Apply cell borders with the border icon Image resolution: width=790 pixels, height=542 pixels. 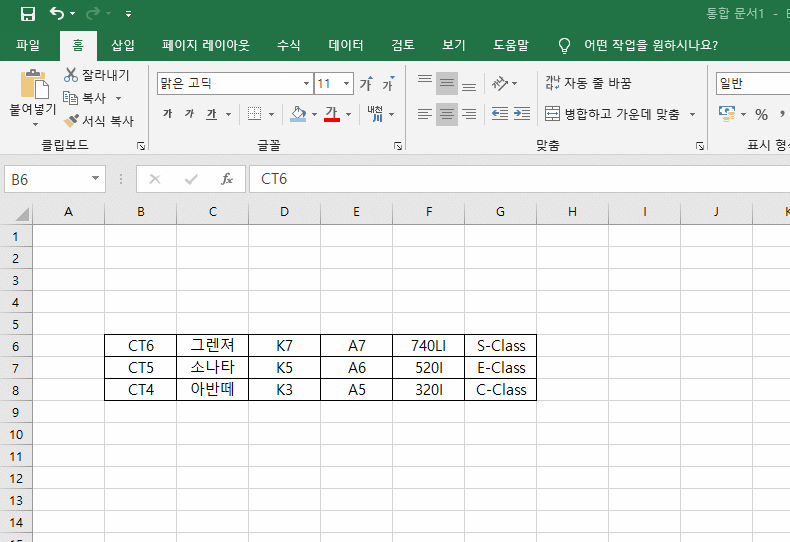point(254,114)
